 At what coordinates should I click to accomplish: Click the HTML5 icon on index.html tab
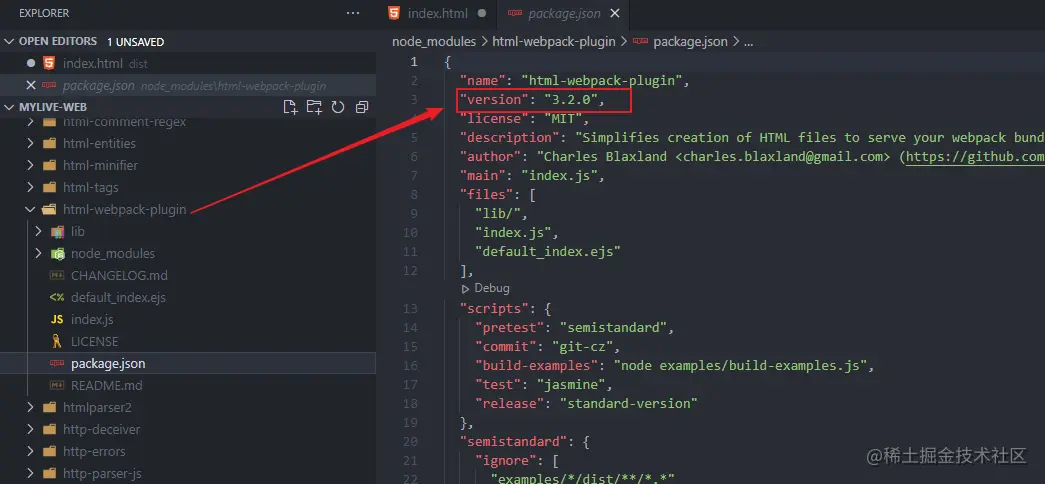(x=395, y=13)
